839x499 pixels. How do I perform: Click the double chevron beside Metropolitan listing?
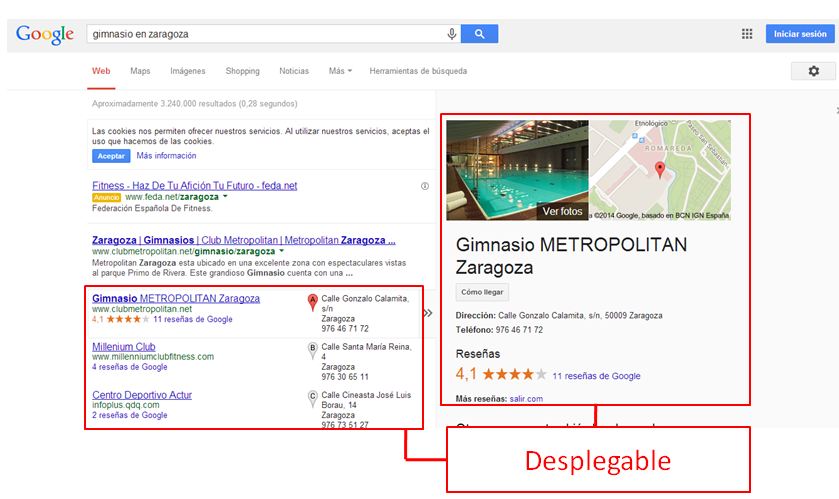click(x=428, y=313)
